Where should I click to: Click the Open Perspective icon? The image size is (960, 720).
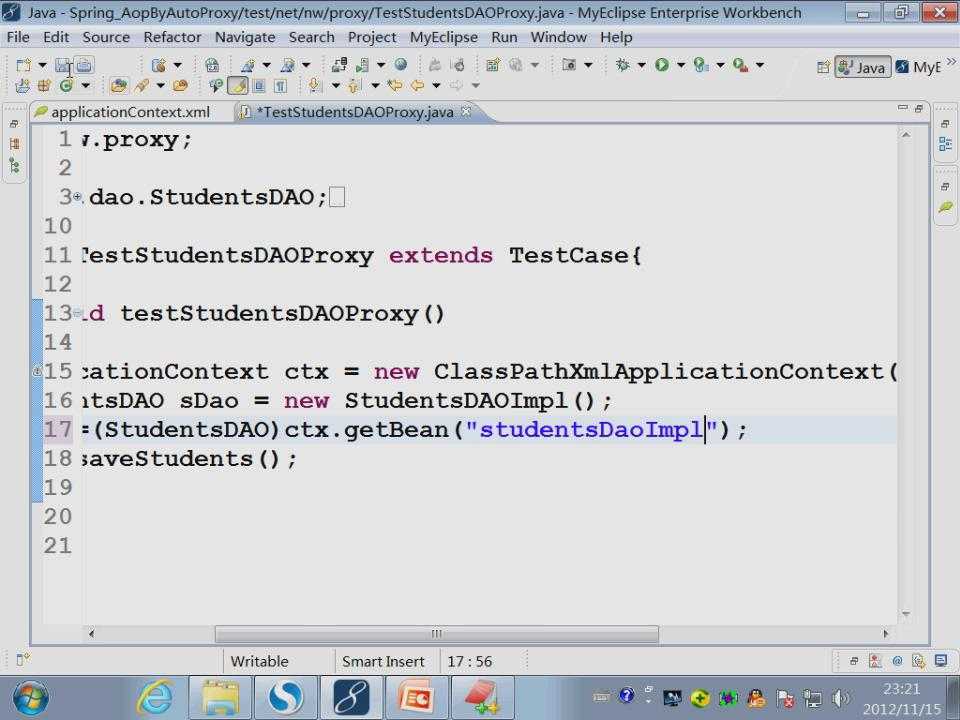[x=823, y=67]
